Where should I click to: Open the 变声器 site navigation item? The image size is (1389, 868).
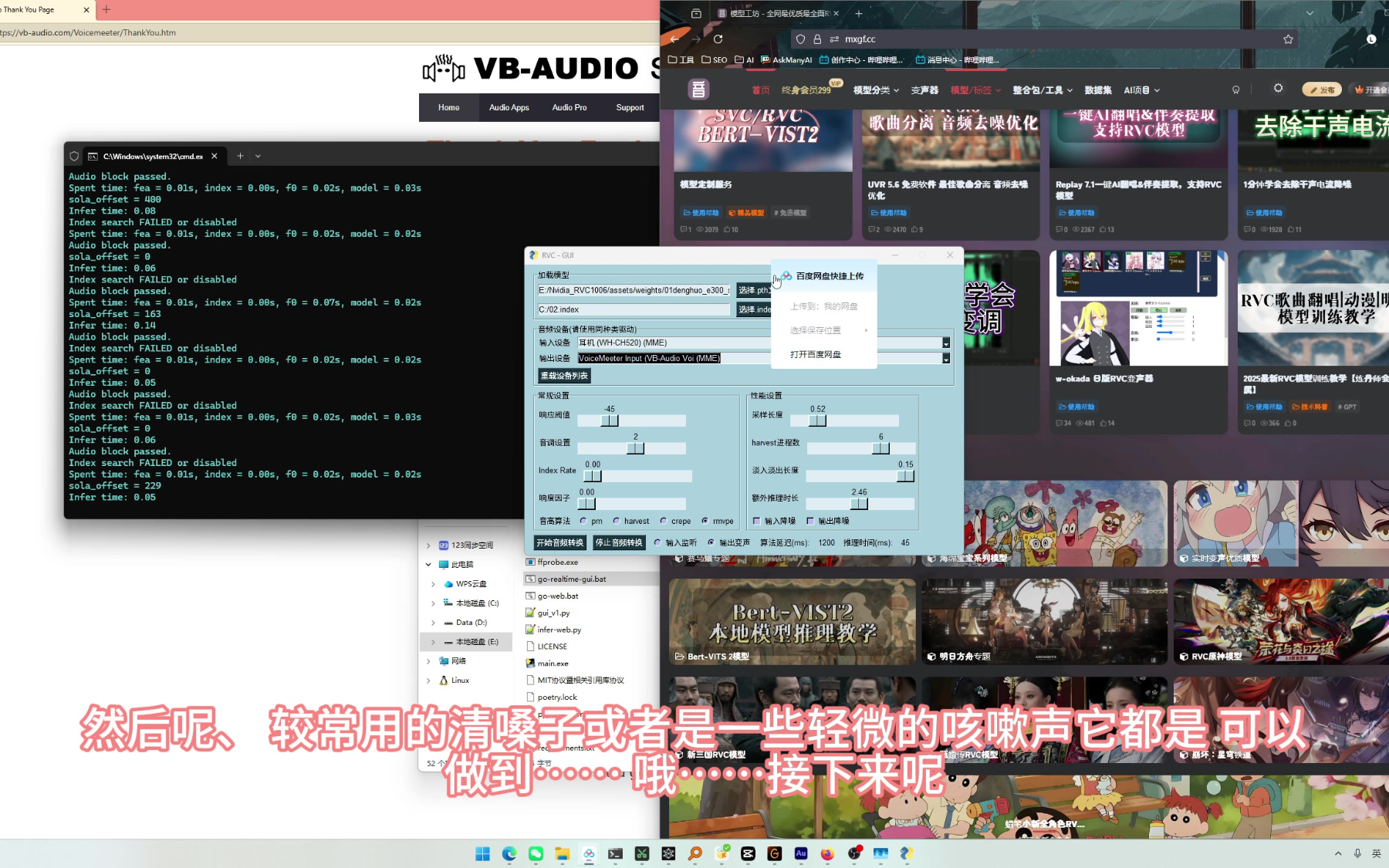[924, 90]
